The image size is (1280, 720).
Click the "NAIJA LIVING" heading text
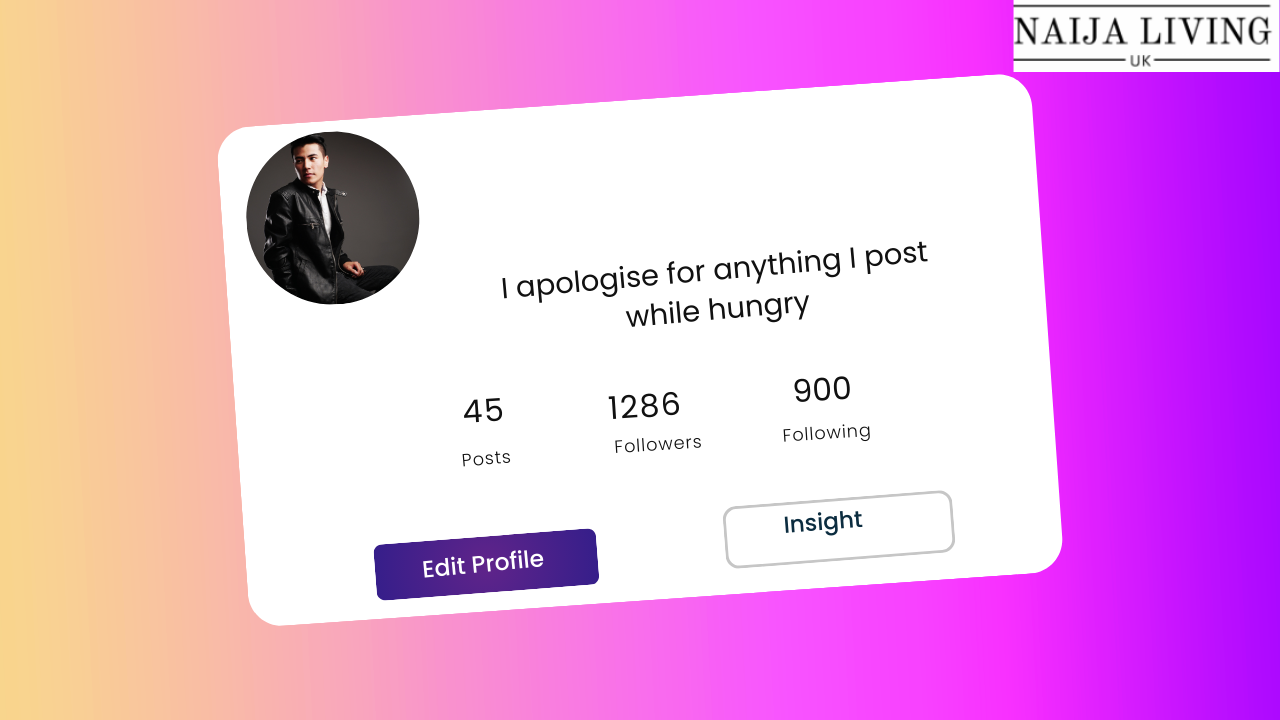click(1142, 30)
